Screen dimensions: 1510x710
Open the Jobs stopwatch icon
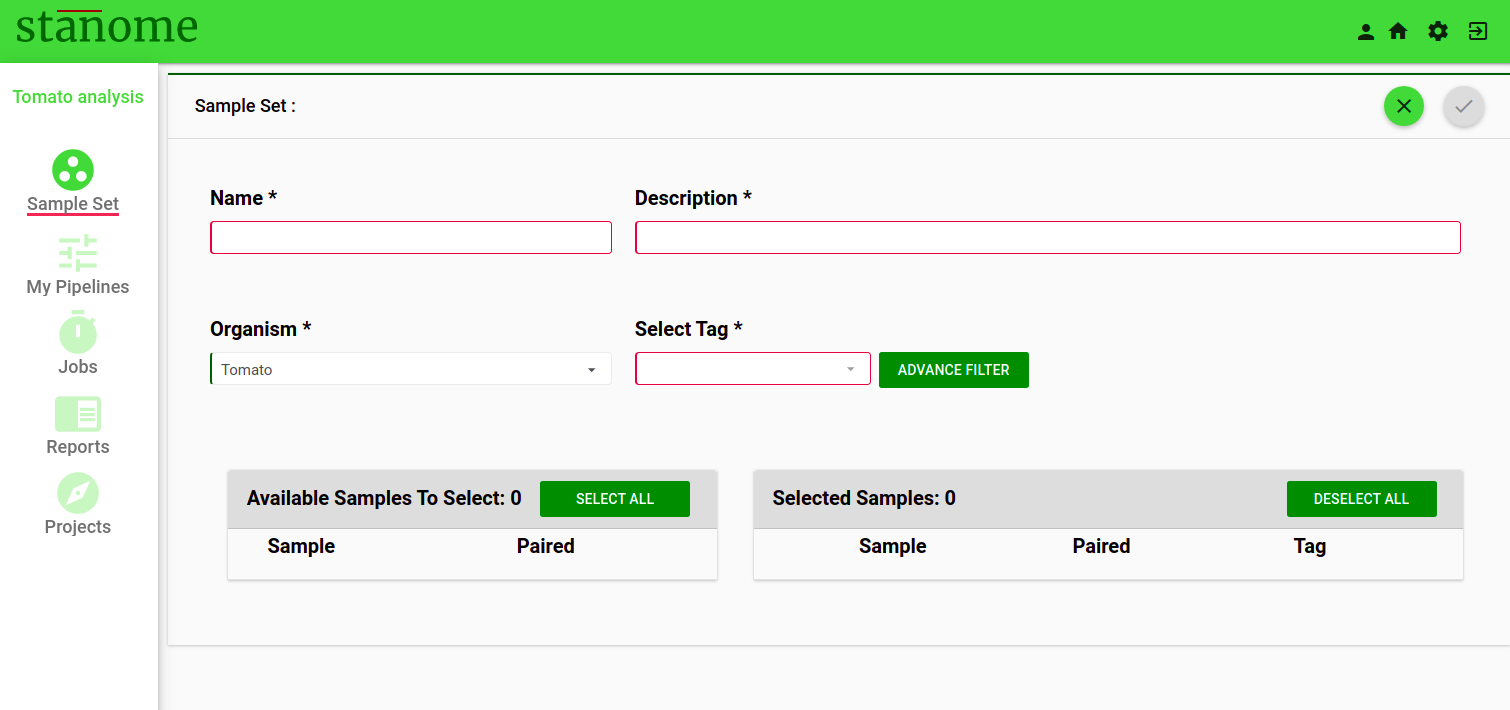[78, 332]
